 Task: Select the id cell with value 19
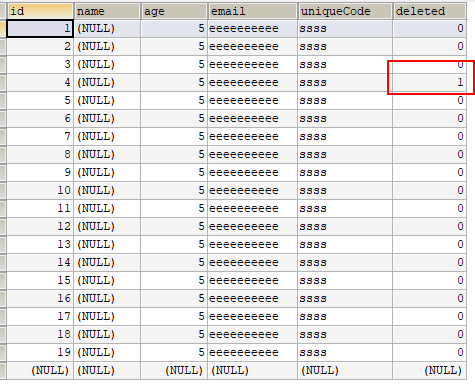point(40,352)
